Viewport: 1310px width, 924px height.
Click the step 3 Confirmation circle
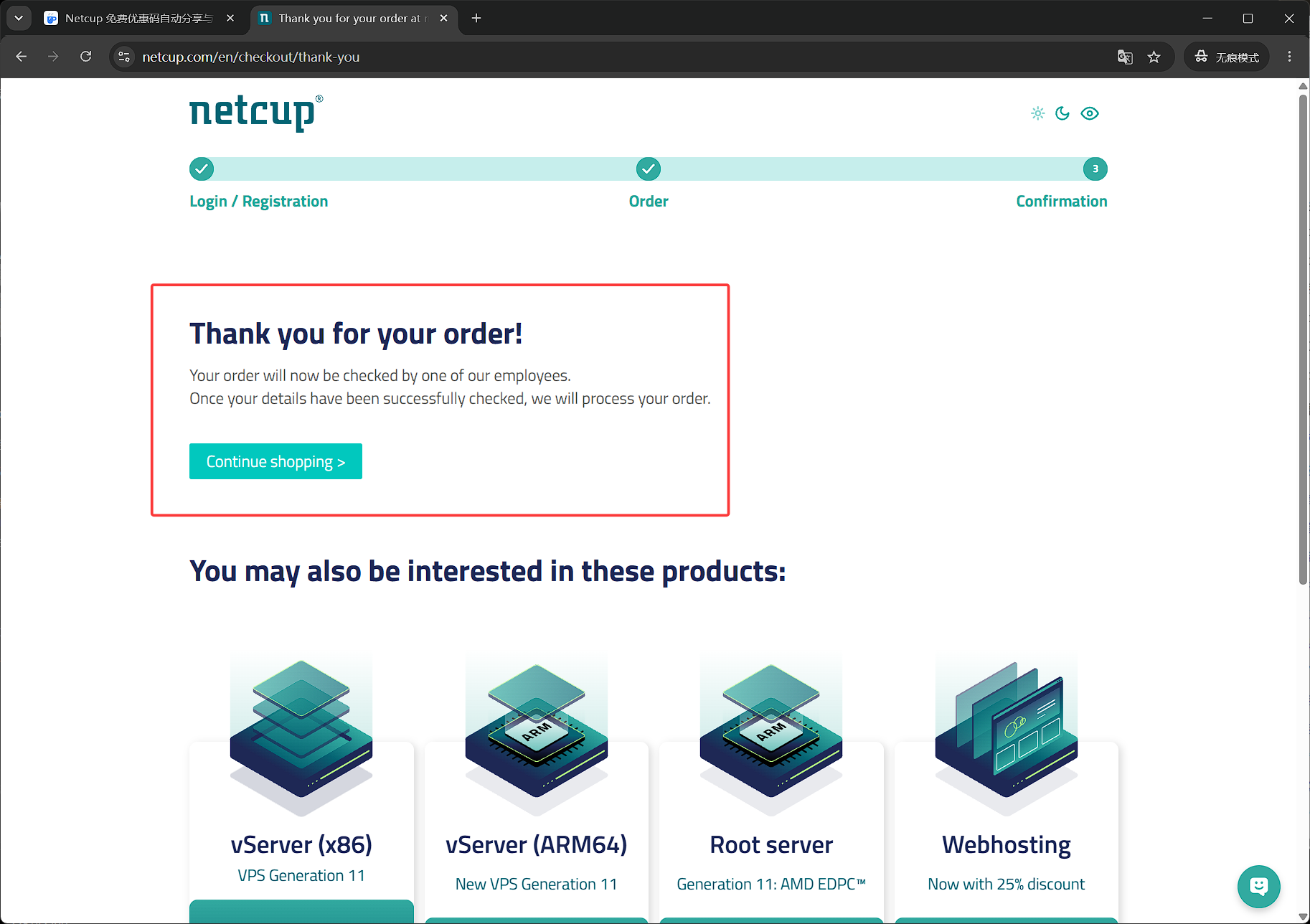pyautogui.click(x=1095, y=169)
